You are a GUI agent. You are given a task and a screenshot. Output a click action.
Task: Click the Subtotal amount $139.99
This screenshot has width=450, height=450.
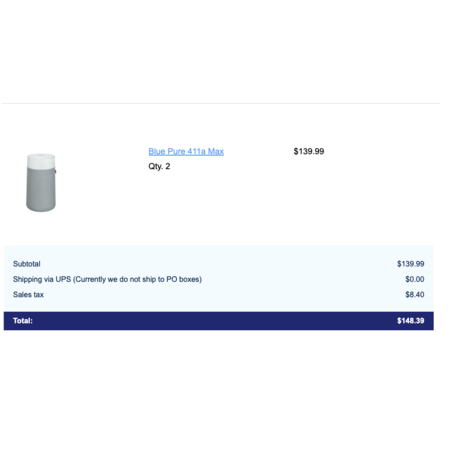pos(410,264)
